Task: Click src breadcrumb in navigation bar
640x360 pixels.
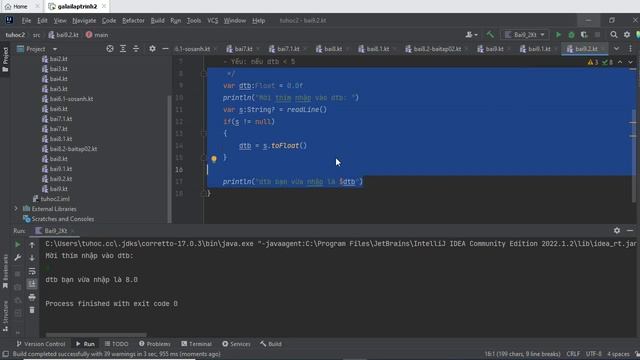Action: [x=36, y=35]
